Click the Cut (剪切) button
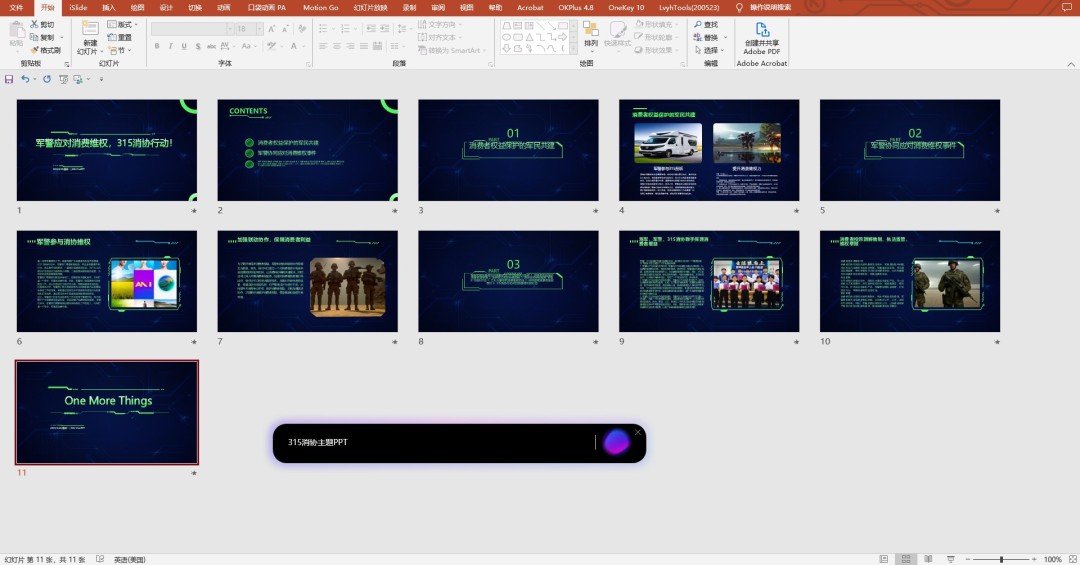This screenshot has width=1080, height=565. (x=42, y=24)
